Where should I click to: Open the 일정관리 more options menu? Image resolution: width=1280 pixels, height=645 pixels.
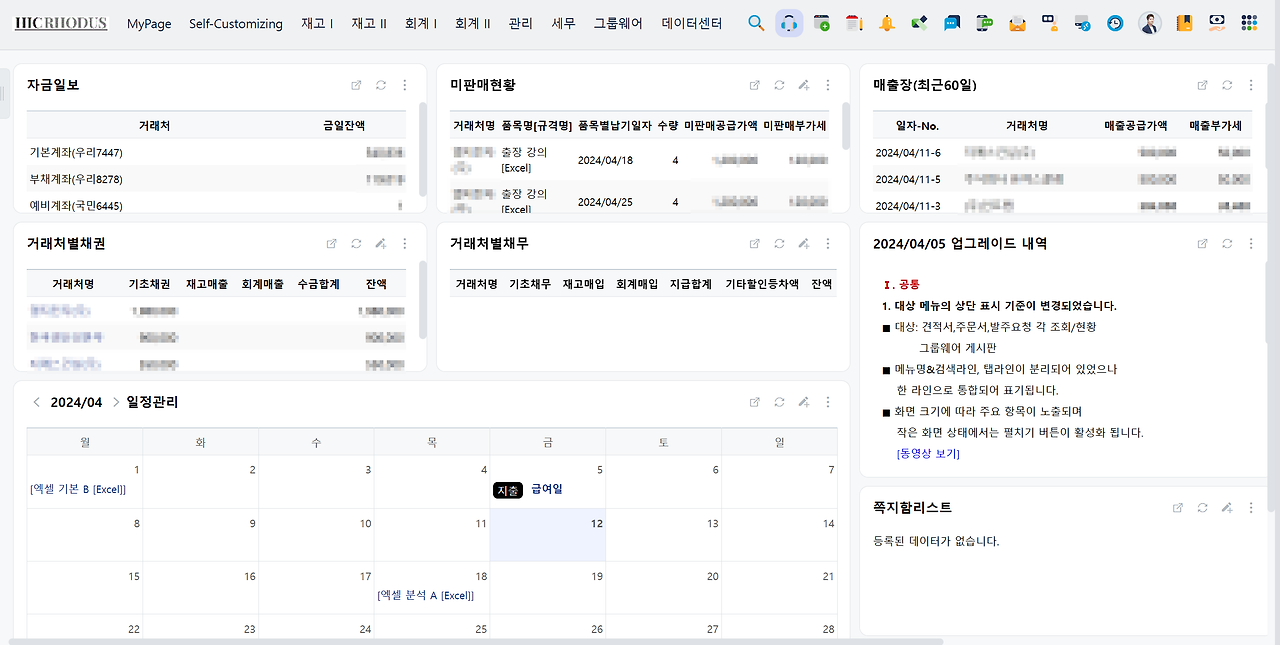(828, 402)
